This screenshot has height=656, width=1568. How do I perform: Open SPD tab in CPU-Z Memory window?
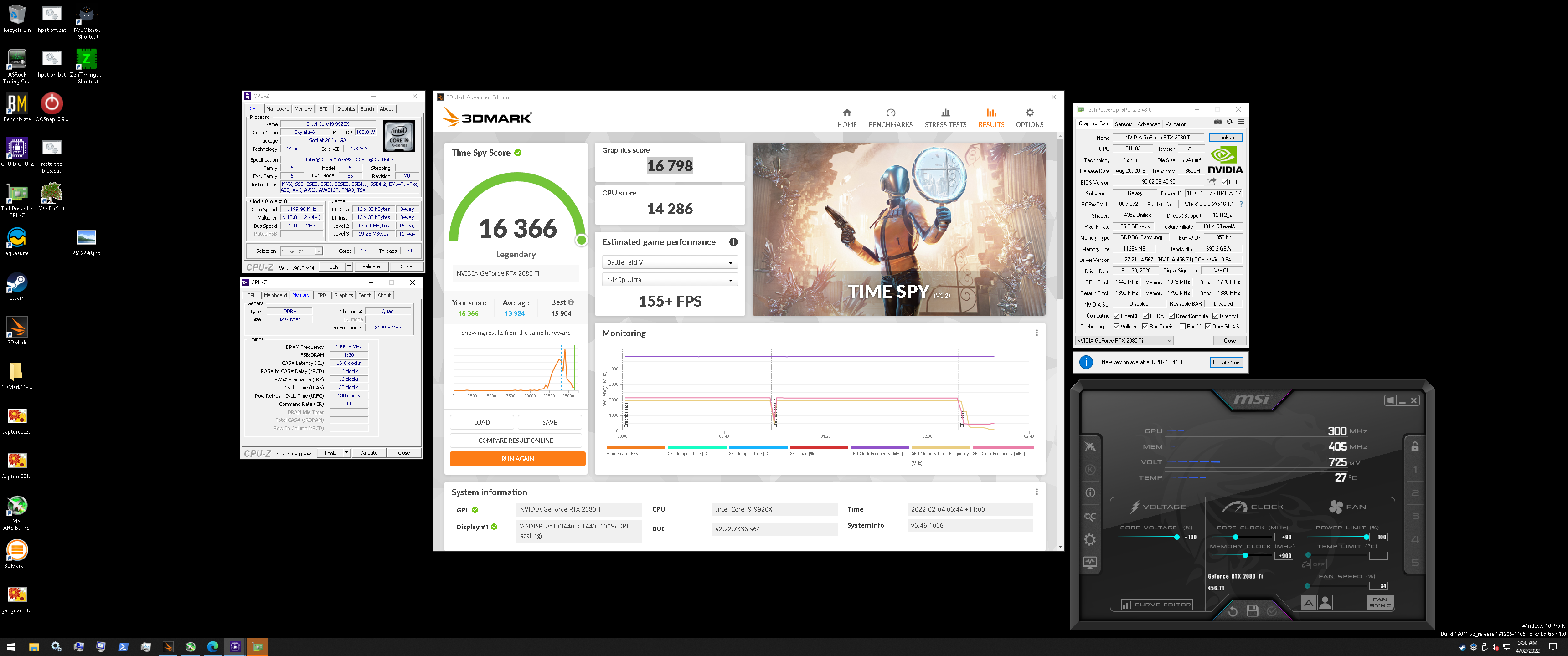point(321,295)
